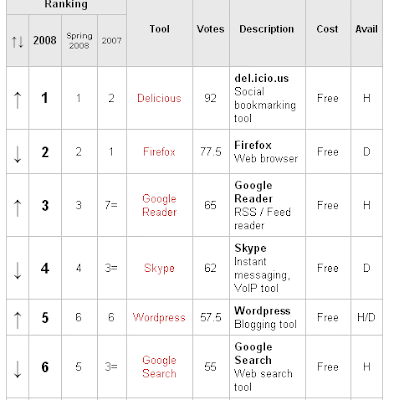Open the Firefox tool link
This screenshot has height=400, width=394.
point(159,152)
